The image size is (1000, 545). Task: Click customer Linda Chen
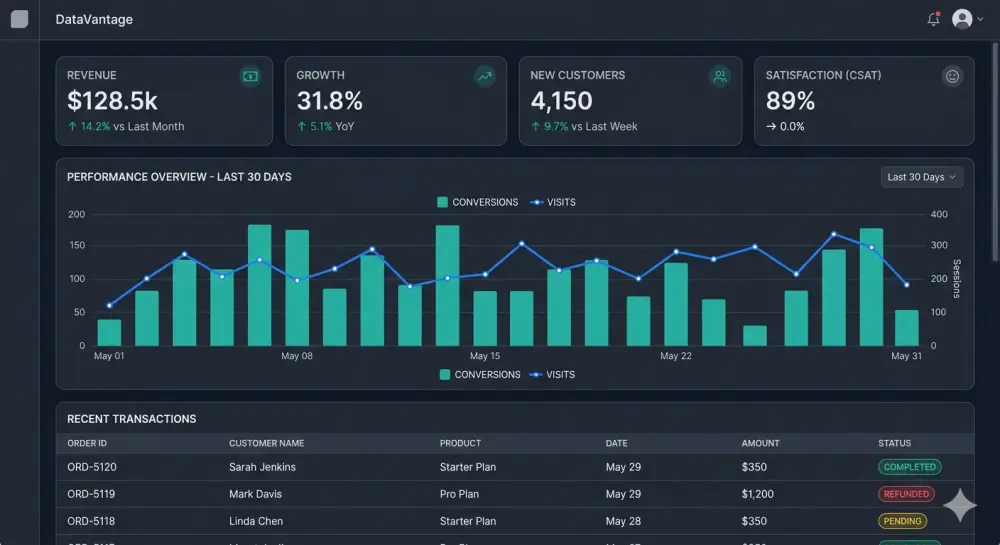click(x=256, y=521)
